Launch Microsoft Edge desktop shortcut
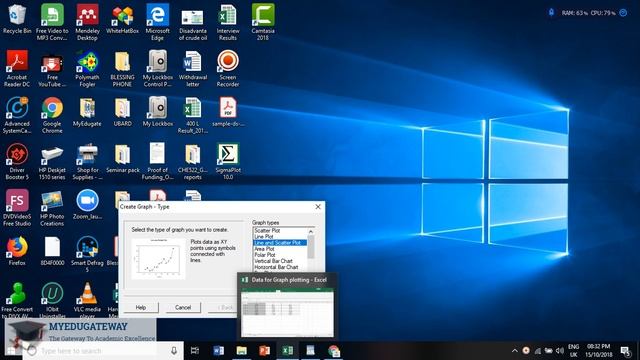This screenshot has width=640, height=360. pos(158,22)
